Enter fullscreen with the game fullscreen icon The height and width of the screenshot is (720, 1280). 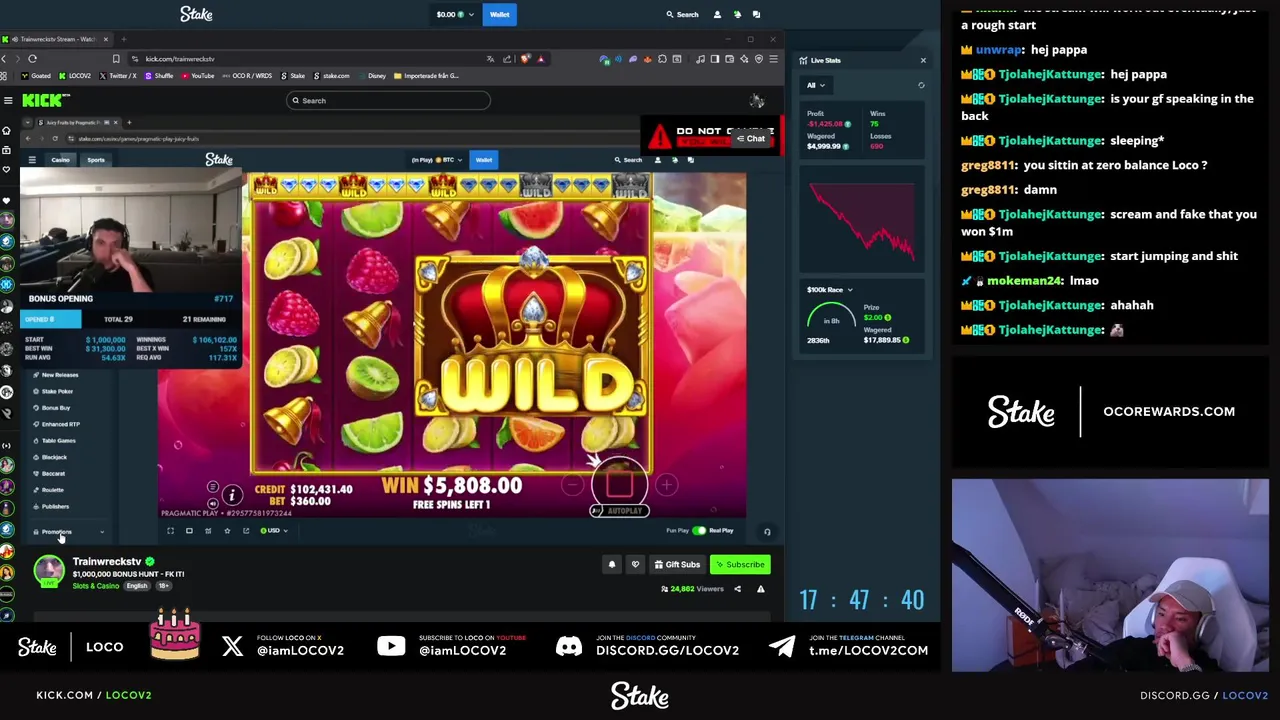pyautogui.click(x=170, y=531)
